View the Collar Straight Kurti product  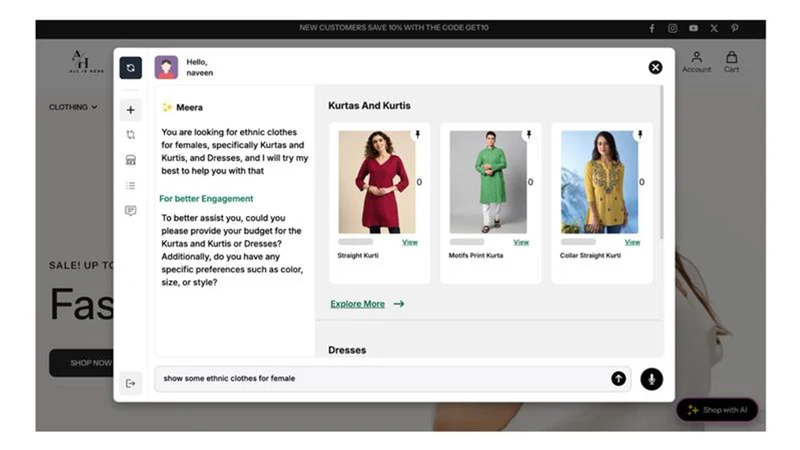tap(632, 242)
